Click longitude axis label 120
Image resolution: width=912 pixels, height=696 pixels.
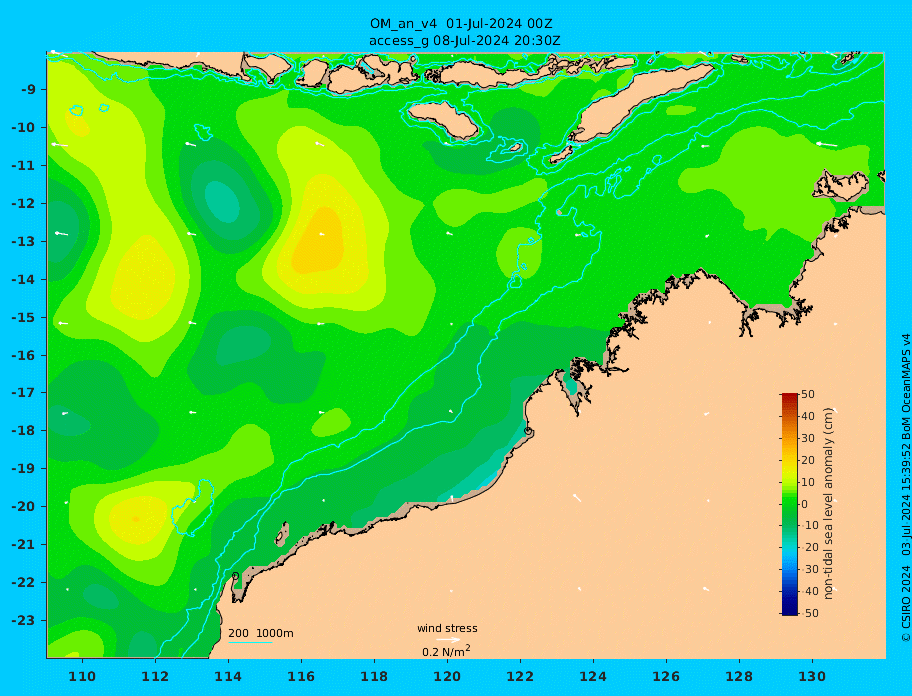(447, 676)
